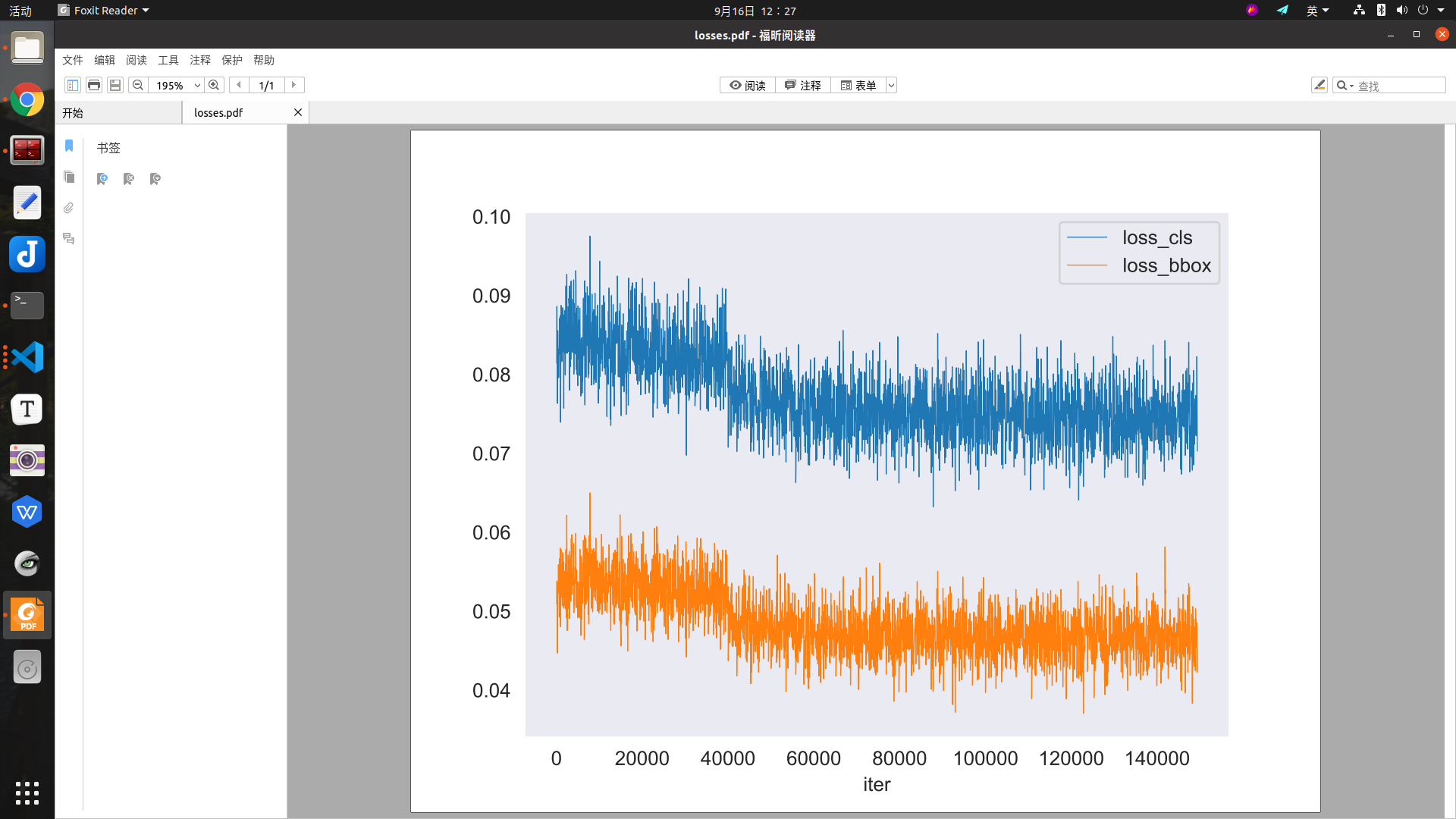This screenshot has width=1456, height=819.
Task: Click the delete bookmark button
Action: (x=129, y=179)
